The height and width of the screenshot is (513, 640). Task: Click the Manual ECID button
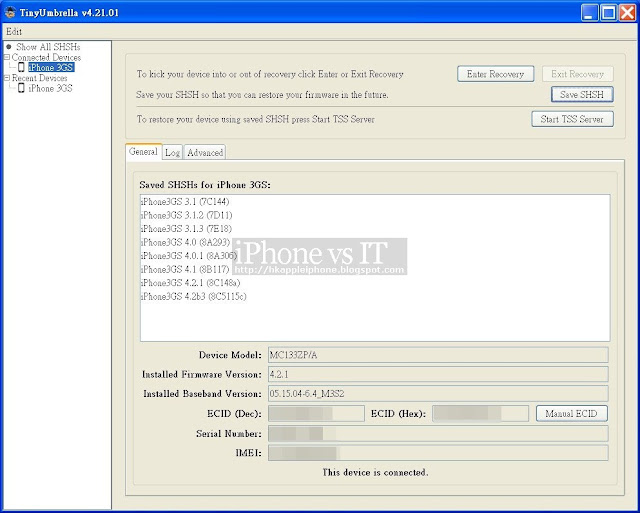click(571, 413)
